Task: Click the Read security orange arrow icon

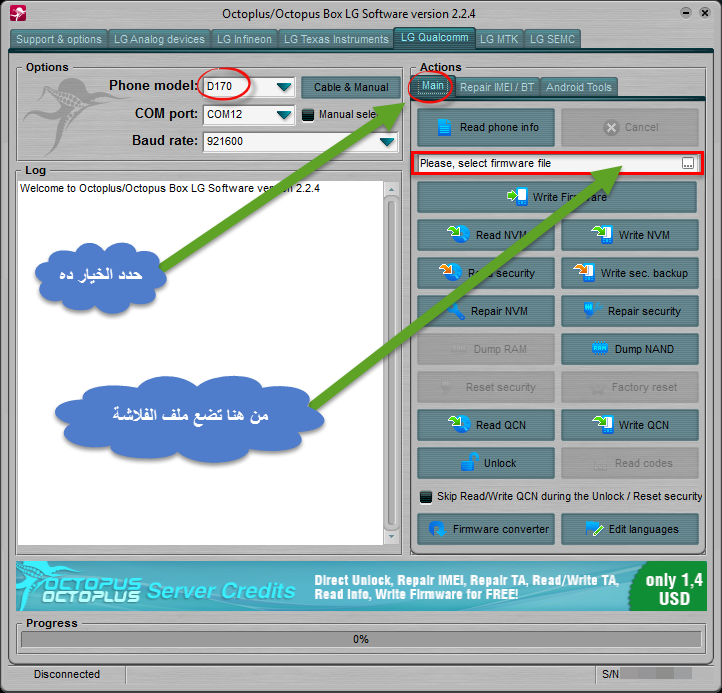Action: pos(450,272)
